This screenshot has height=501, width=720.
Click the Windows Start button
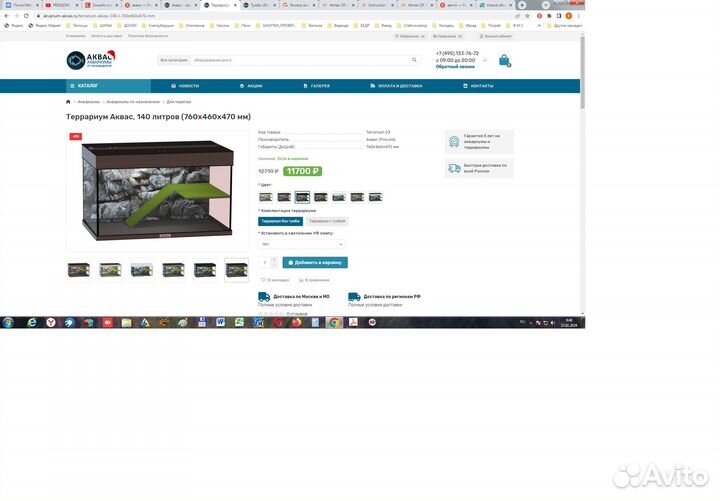point(9,323)
